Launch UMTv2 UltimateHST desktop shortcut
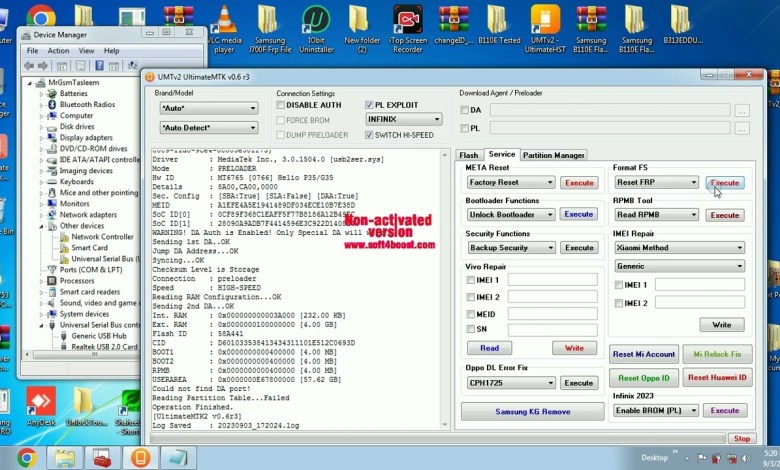 [545, 29]
